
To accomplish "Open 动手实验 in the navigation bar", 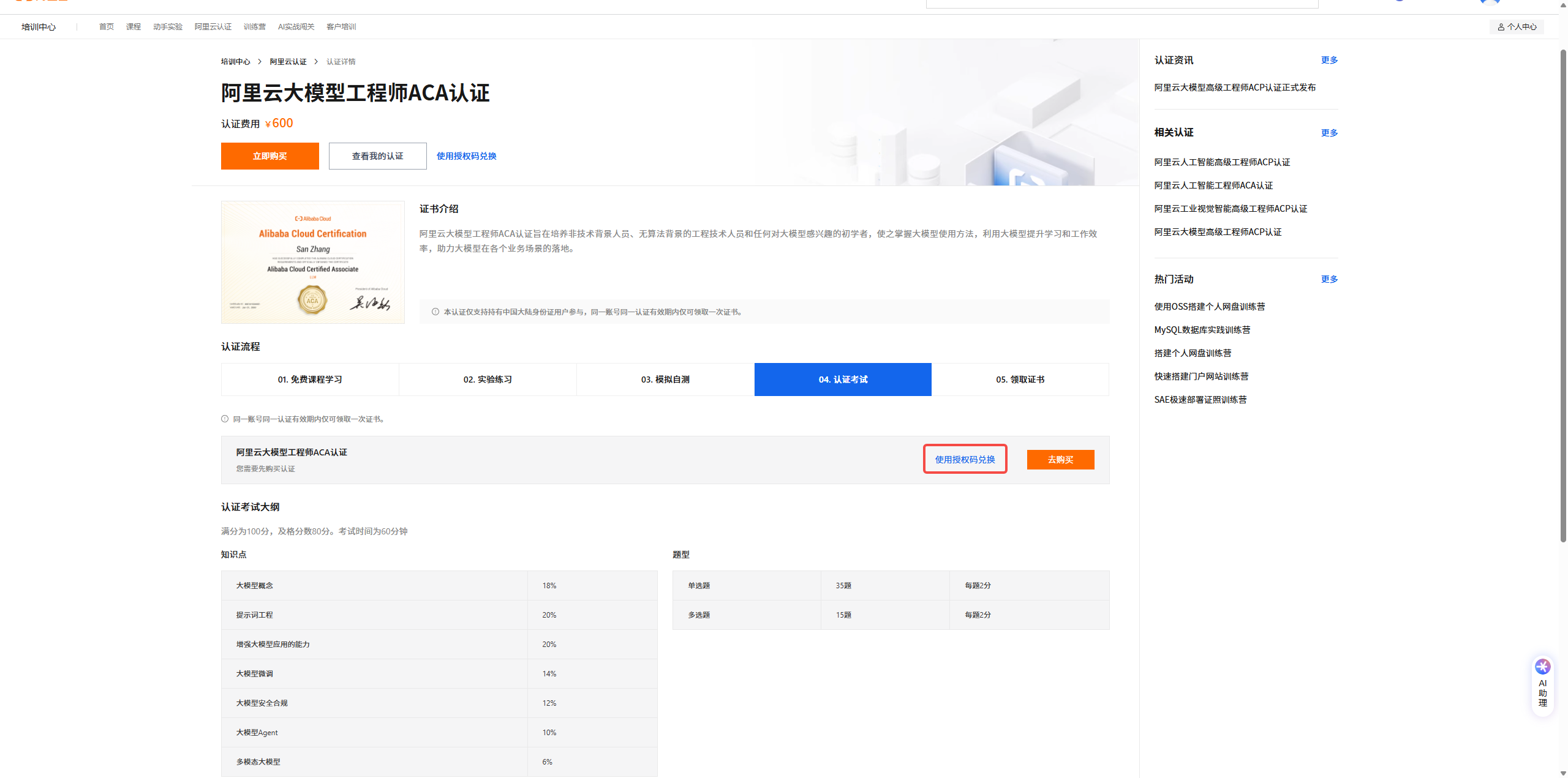I will point(168,27).
